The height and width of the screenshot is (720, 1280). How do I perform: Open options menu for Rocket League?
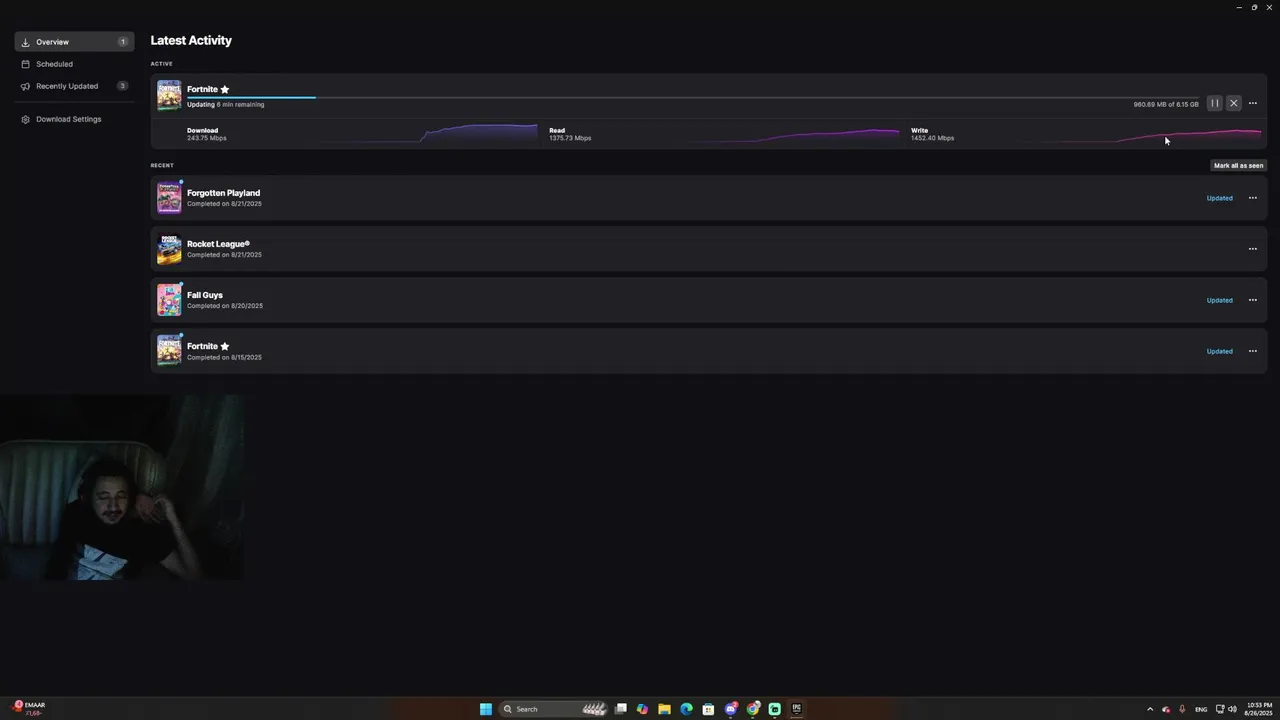tap(1253, 249)
